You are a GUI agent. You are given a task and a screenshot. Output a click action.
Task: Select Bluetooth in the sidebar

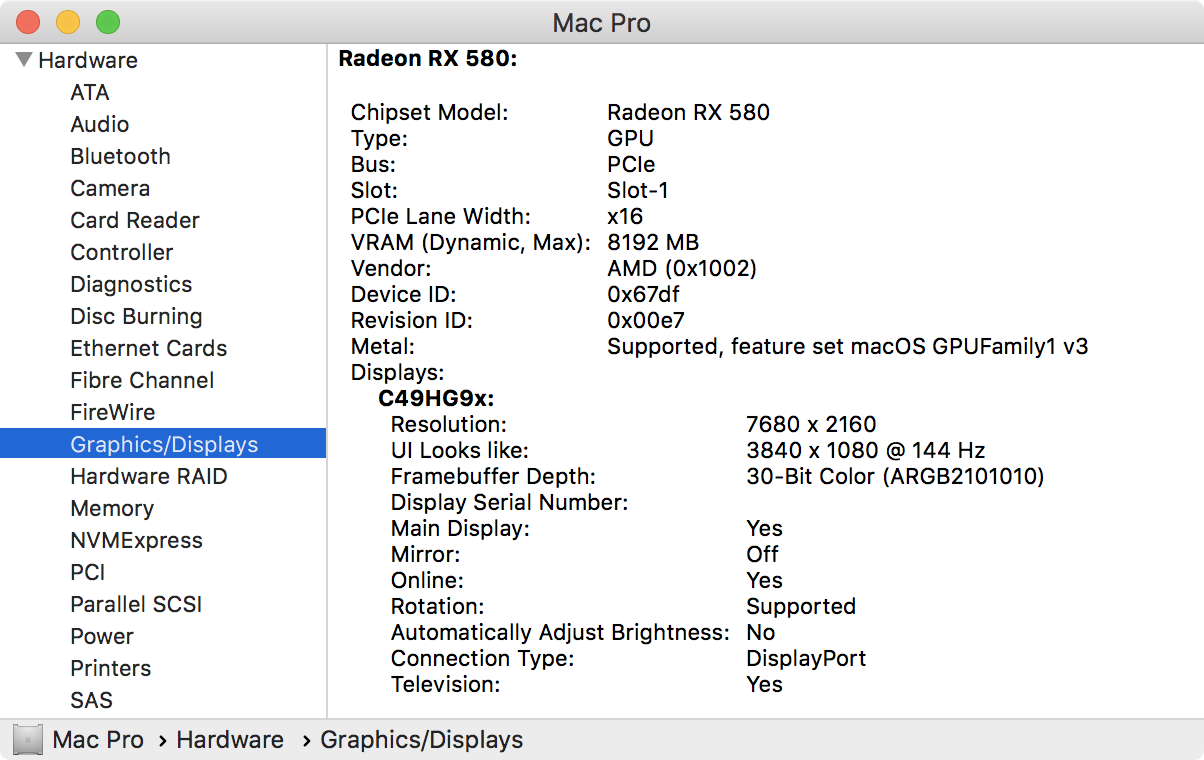pyautogui.click(x=120, y=156)
